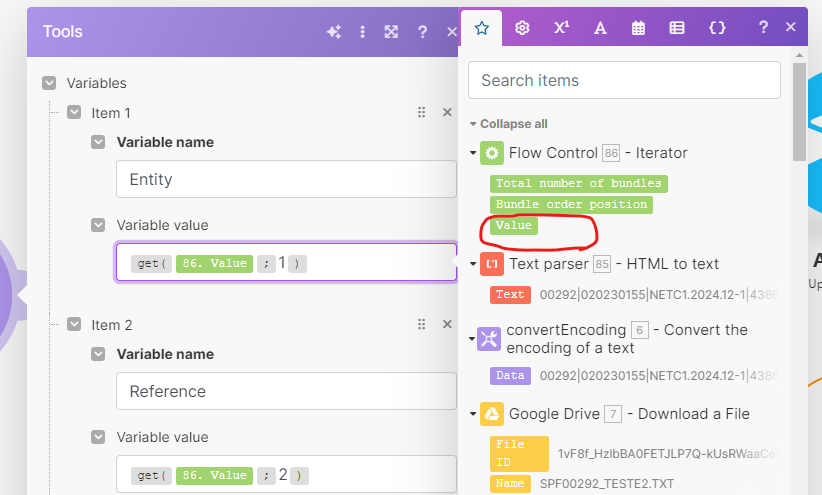822x495 pixels.
Task: Open help for the Tools module
Action: 422,32
